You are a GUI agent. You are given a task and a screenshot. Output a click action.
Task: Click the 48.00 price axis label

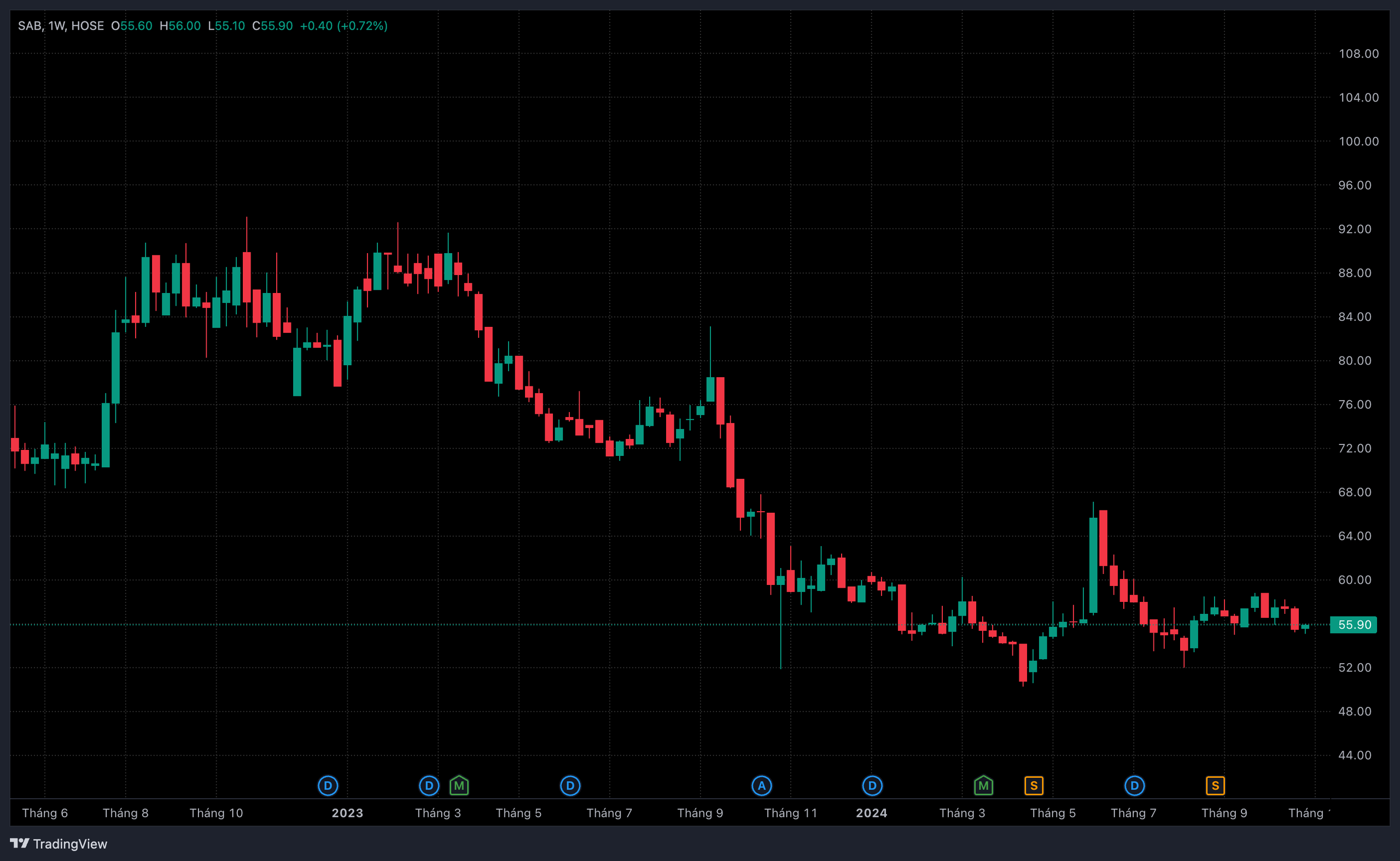1355,711
